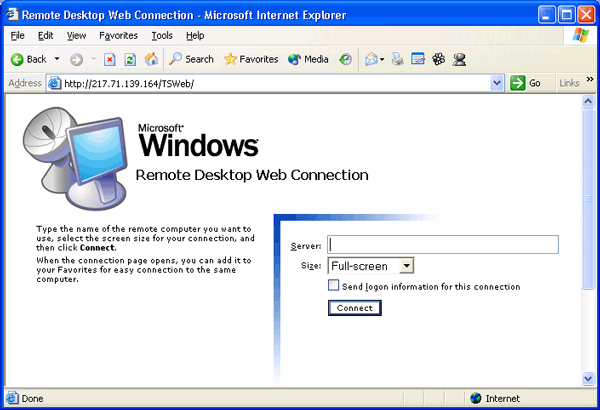
Task: Click the Mail envelope icon
Action: pyautogui.click(x=371, y=59)
